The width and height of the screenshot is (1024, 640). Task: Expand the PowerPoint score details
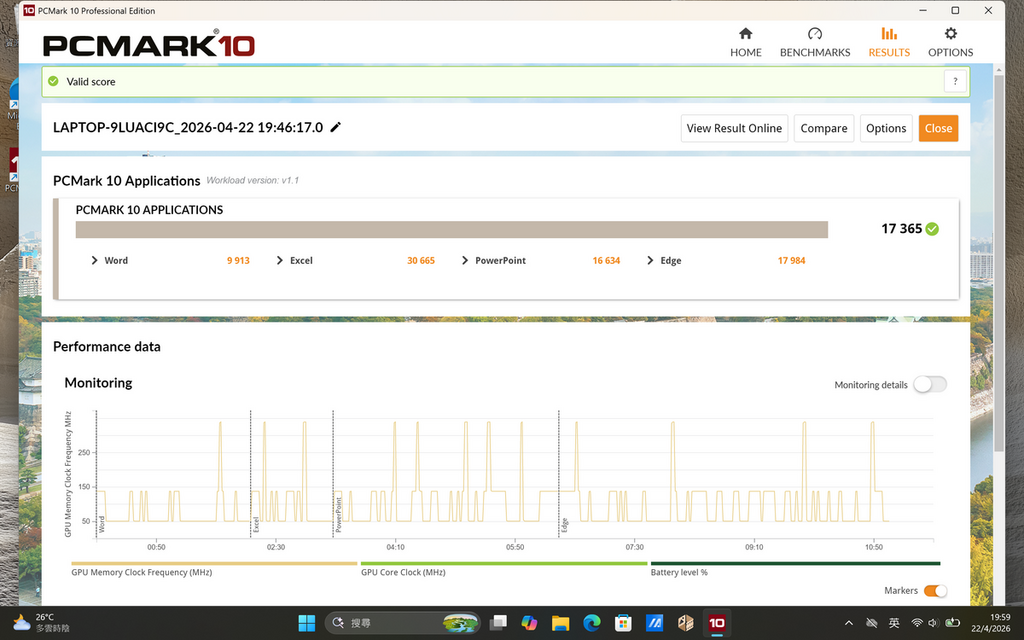[465, 260]
